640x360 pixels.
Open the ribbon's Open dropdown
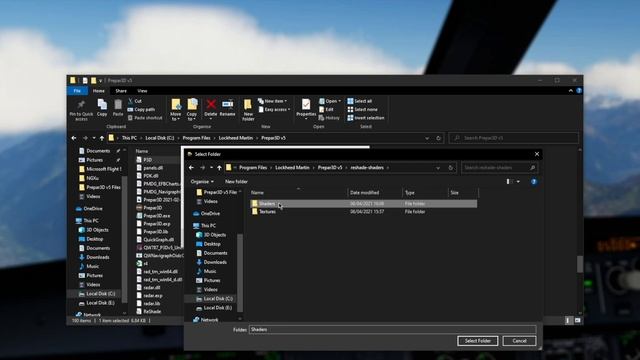pos(330,101)
